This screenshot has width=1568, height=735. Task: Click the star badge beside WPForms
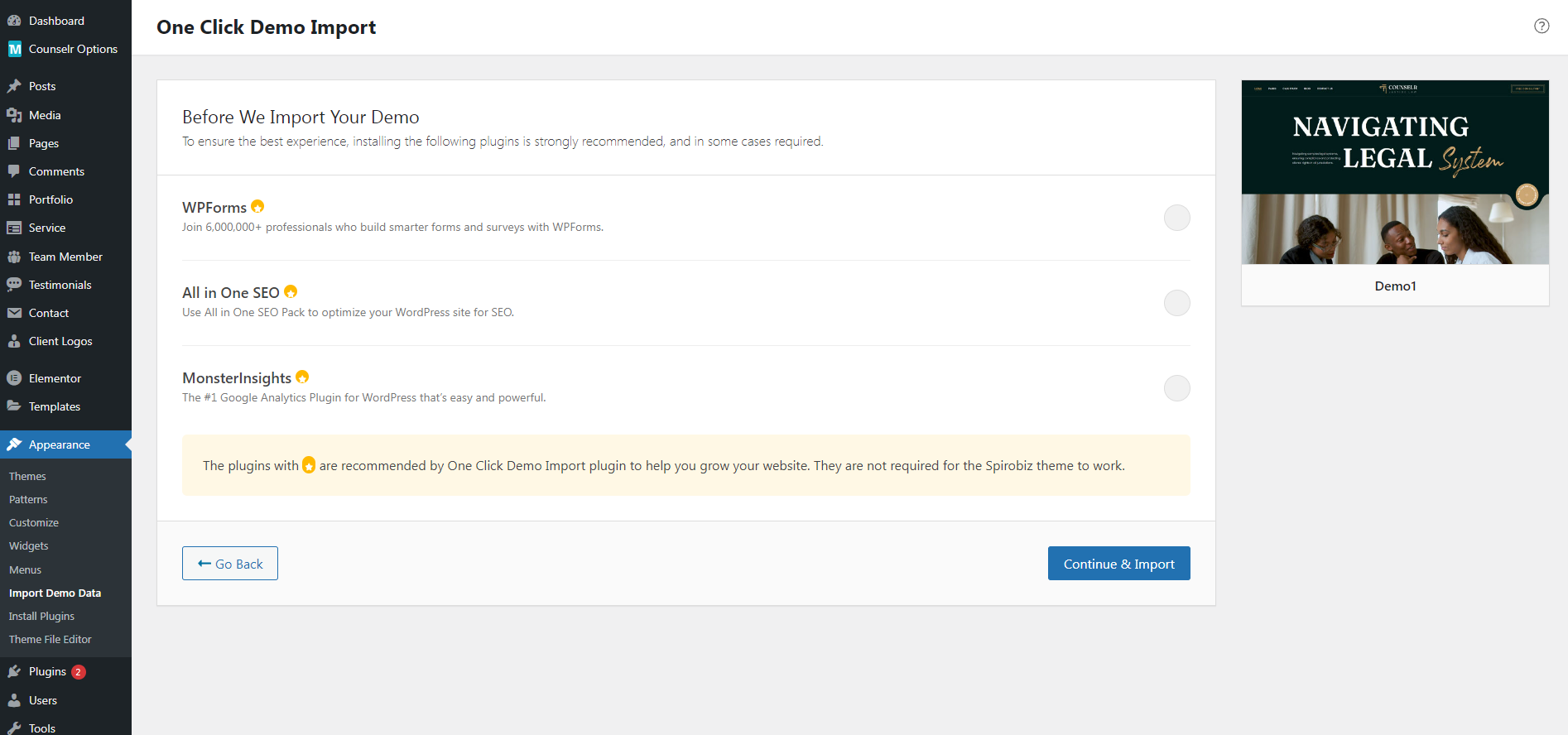coord(257,206)
